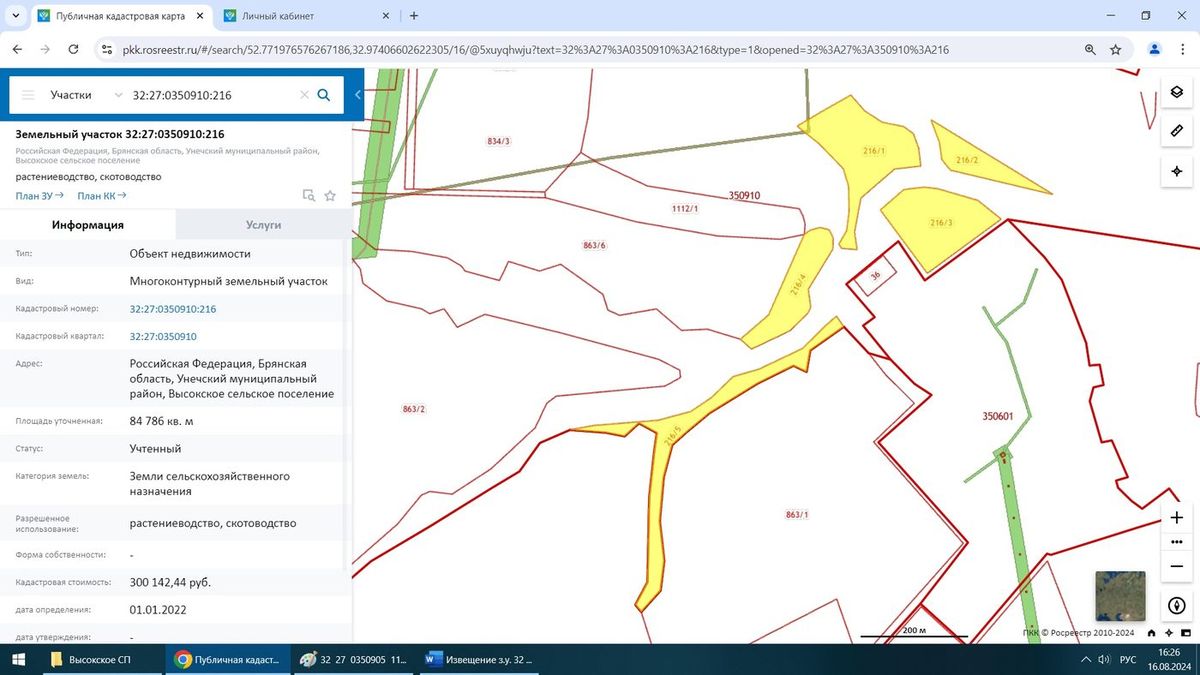
Task: Zoom in on the map with the plus button
Action: point(1177,518)
